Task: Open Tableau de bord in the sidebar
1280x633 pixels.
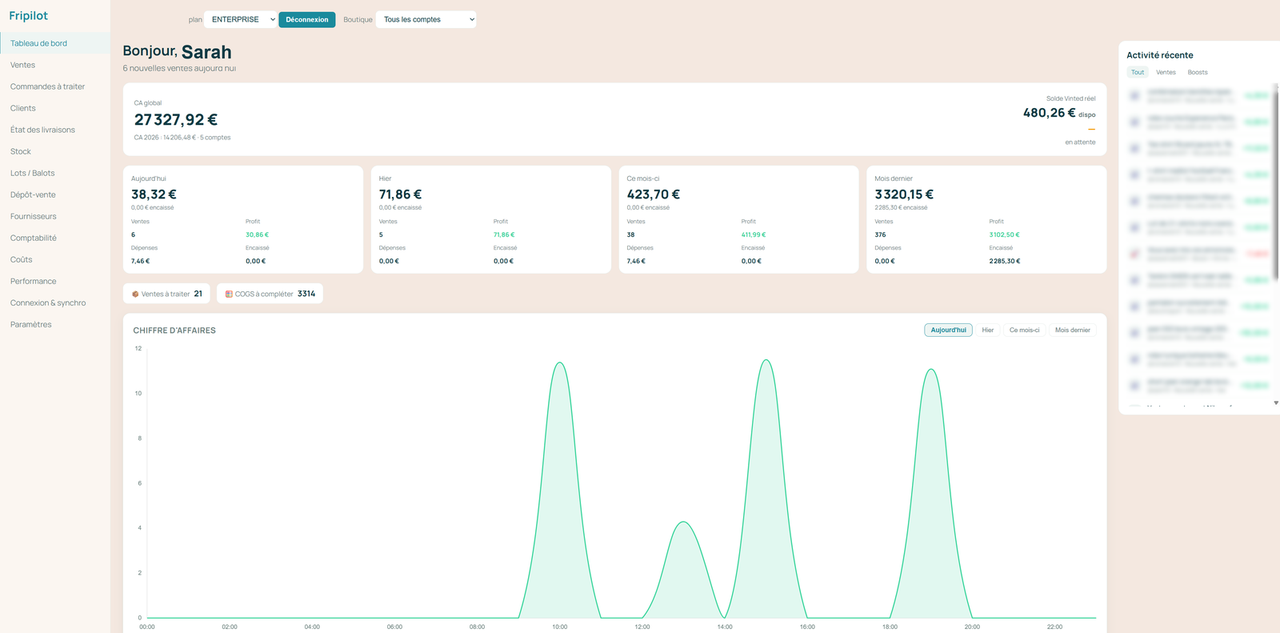Action: pos(55,43)
